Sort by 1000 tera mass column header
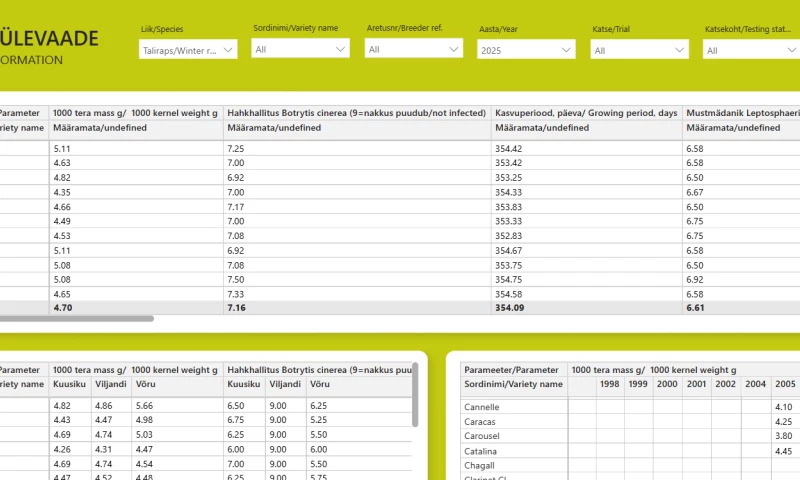 click(x=135, y=113)
